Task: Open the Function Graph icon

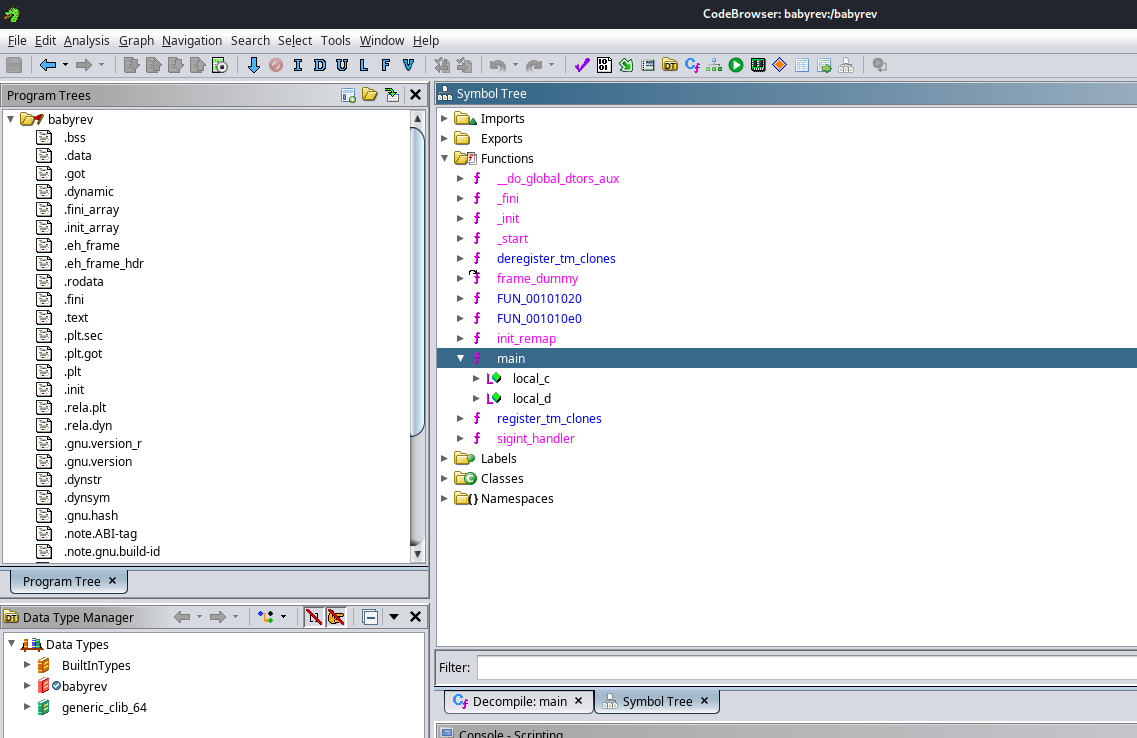Action: pos(714,65)
